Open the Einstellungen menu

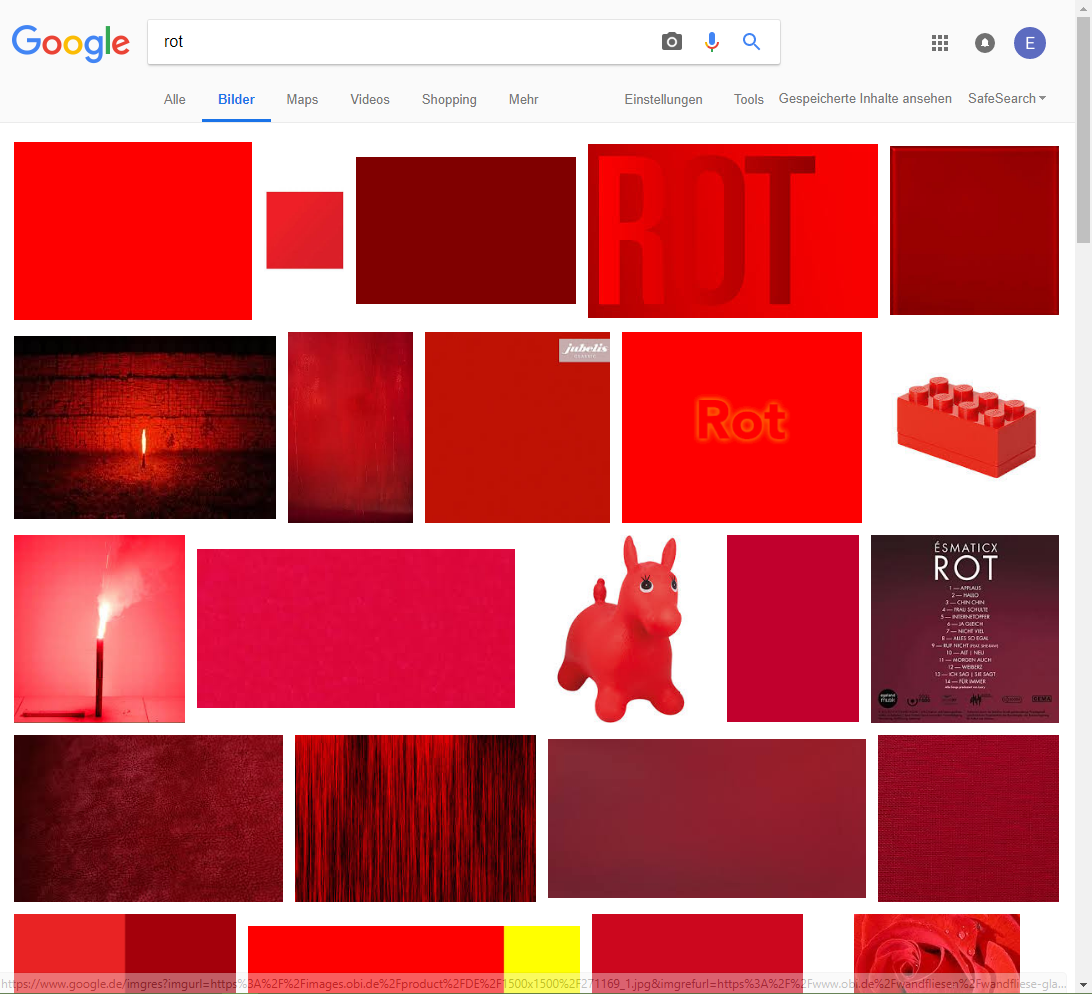point(663,99)
